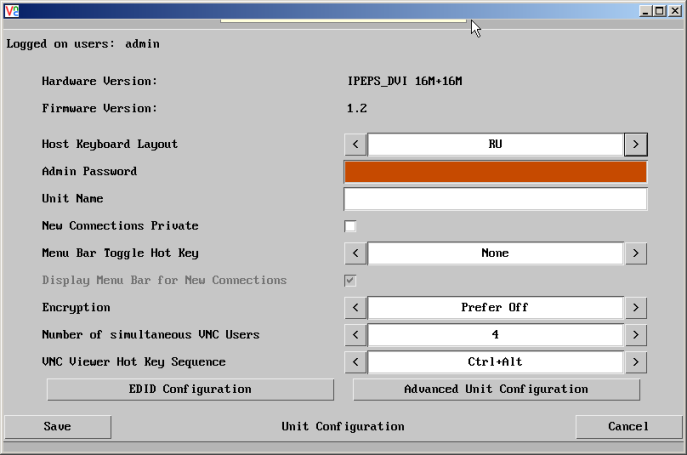Select next VNC Viewer Hot Key Sequence
This screenshot has width=687, height=455.
[636, 362]
